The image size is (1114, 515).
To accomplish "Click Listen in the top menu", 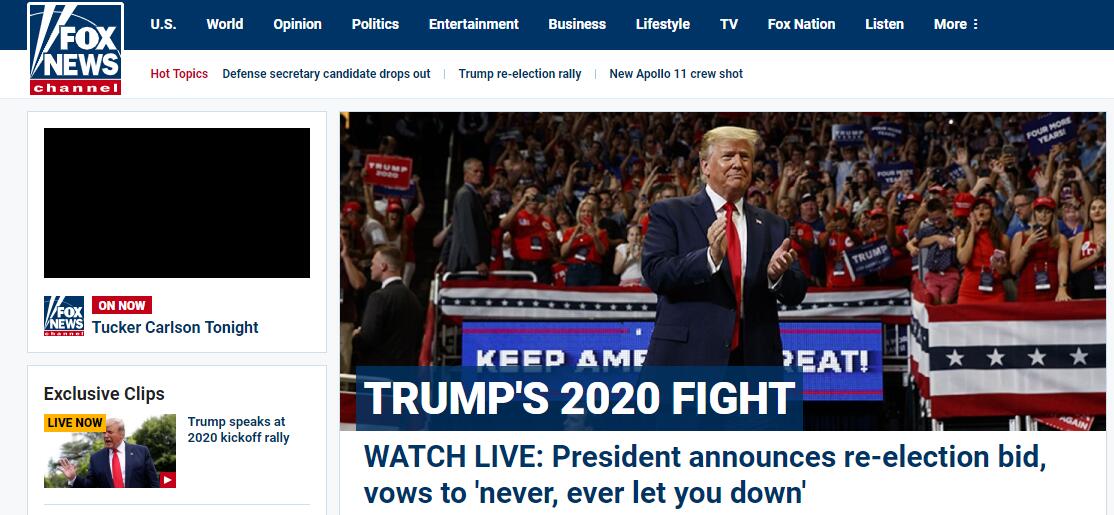I will [x=885, y=24].
